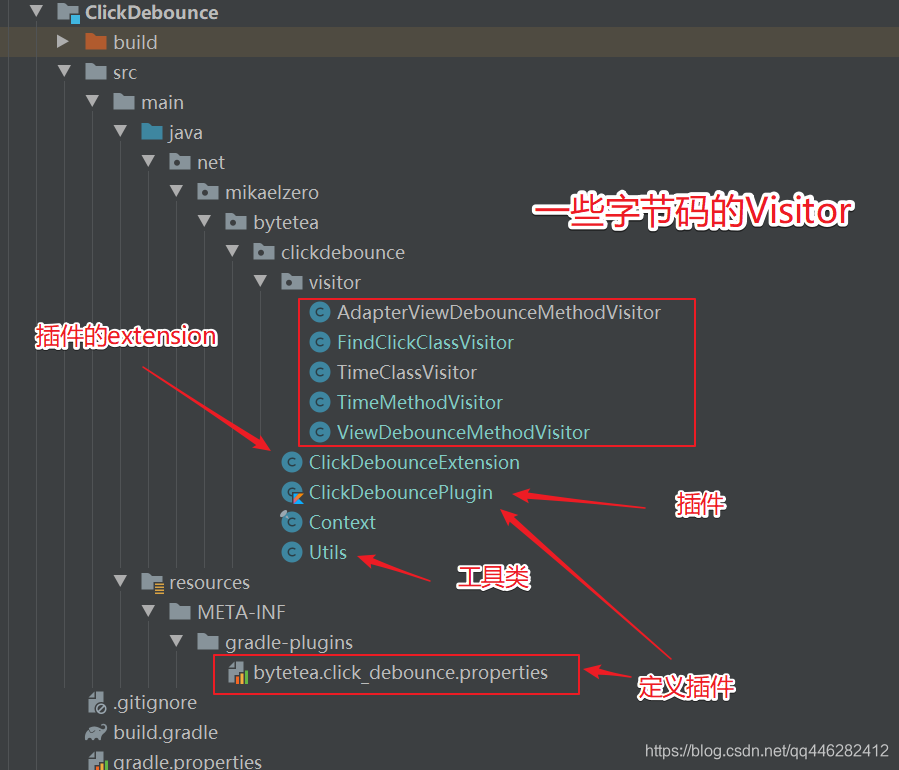Click class icon of AdapterViewDebounceMethodVisitor
The image size is (899, 770).
320,312
